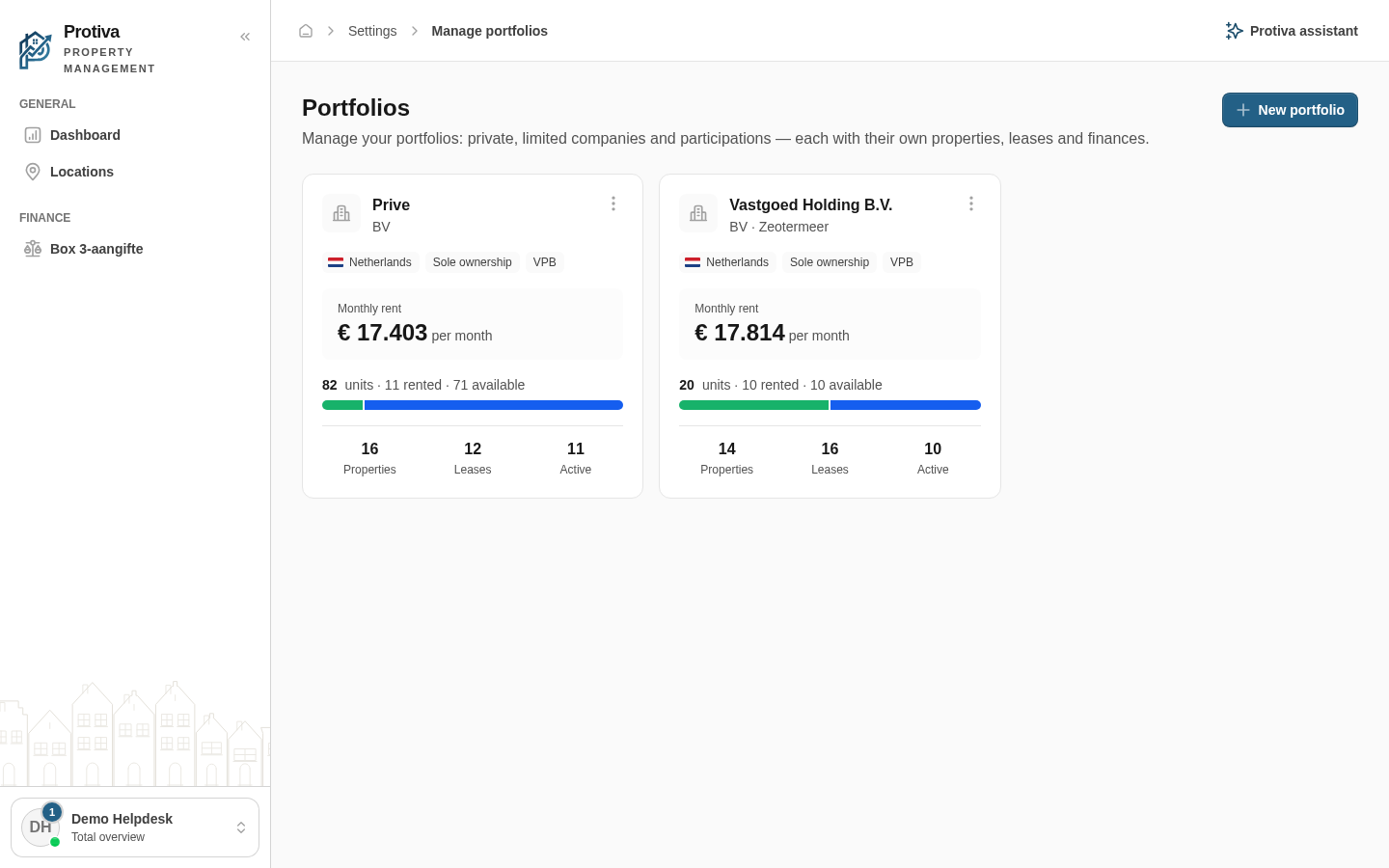Click the plus icon in New portfolio
Viewport: 1389px width, 868px height.
(1243, 110)
